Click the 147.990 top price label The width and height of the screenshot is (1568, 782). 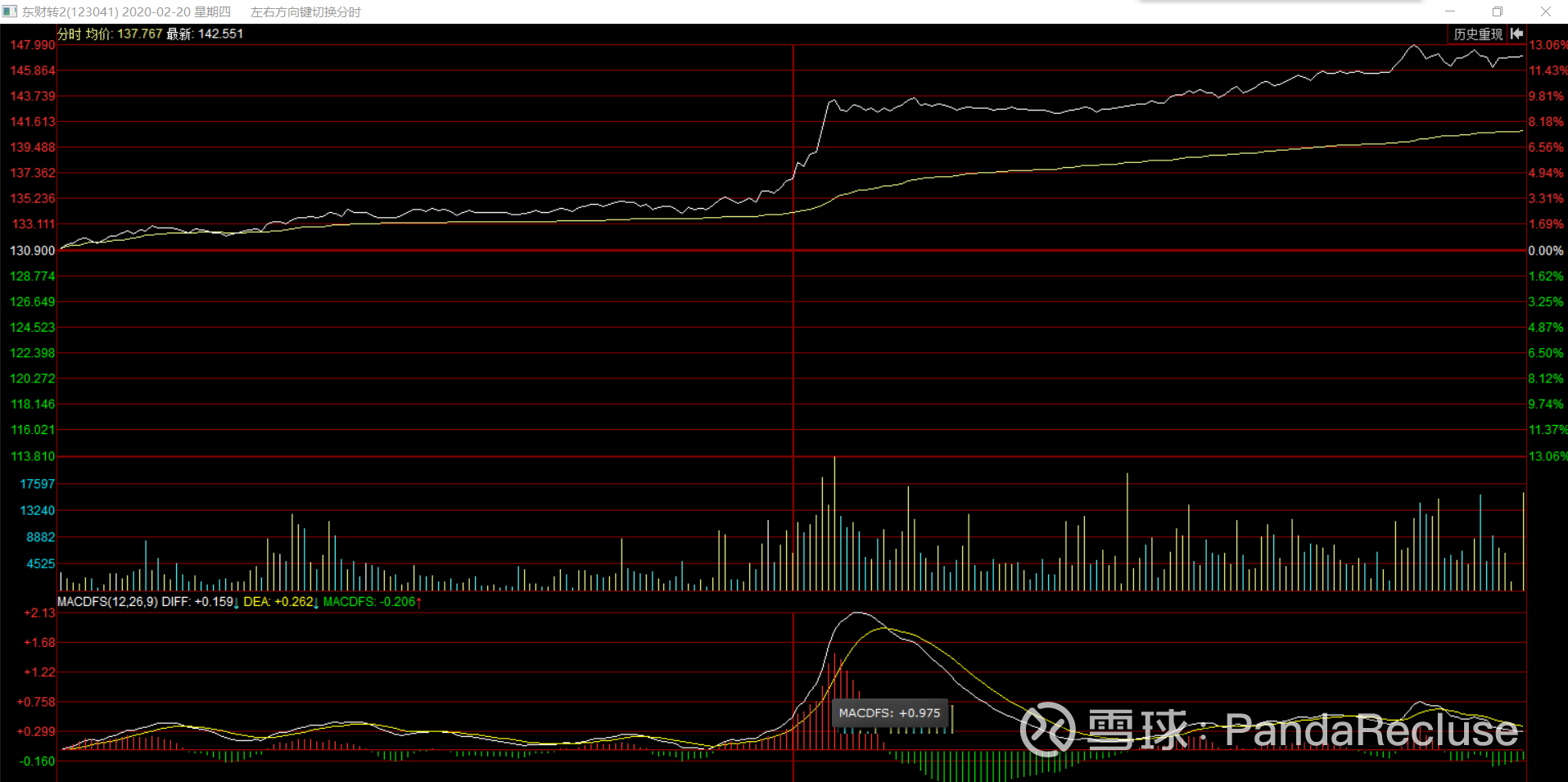pyautogui.click(x=32, y=45)
